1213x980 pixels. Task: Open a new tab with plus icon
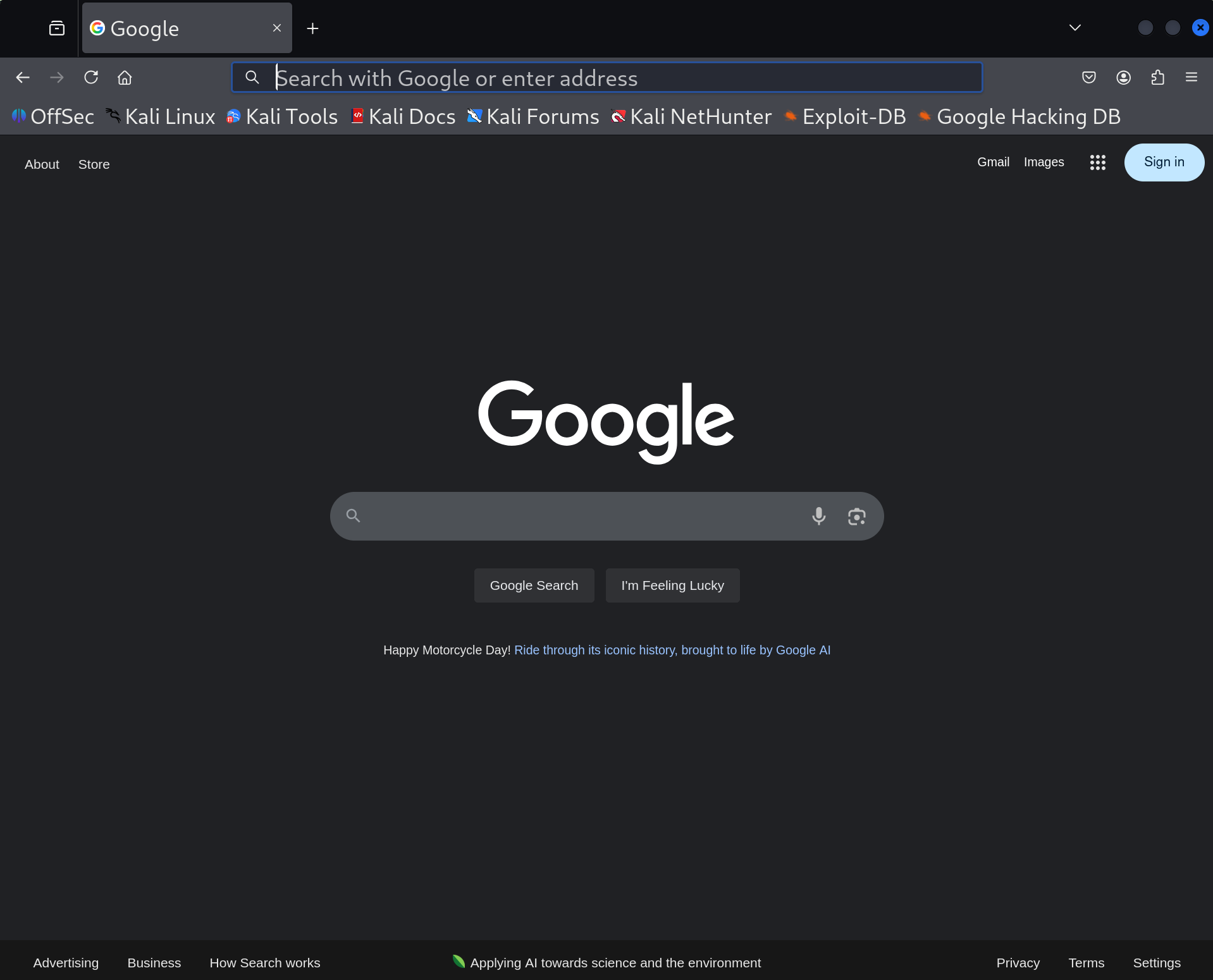tap(312, 28)
